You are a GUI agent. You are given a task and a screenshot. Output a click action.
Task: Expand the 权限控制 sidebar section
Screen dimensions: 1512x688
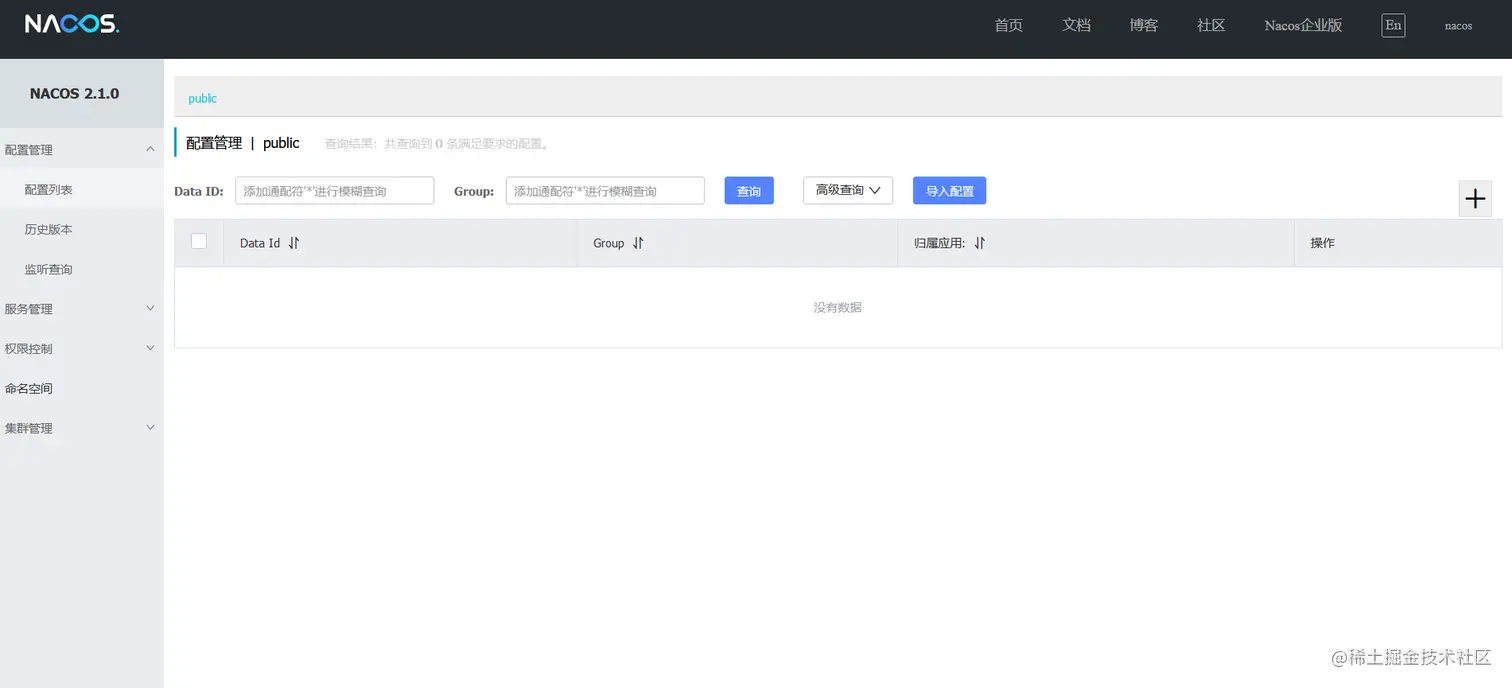(x=30, y=348)
